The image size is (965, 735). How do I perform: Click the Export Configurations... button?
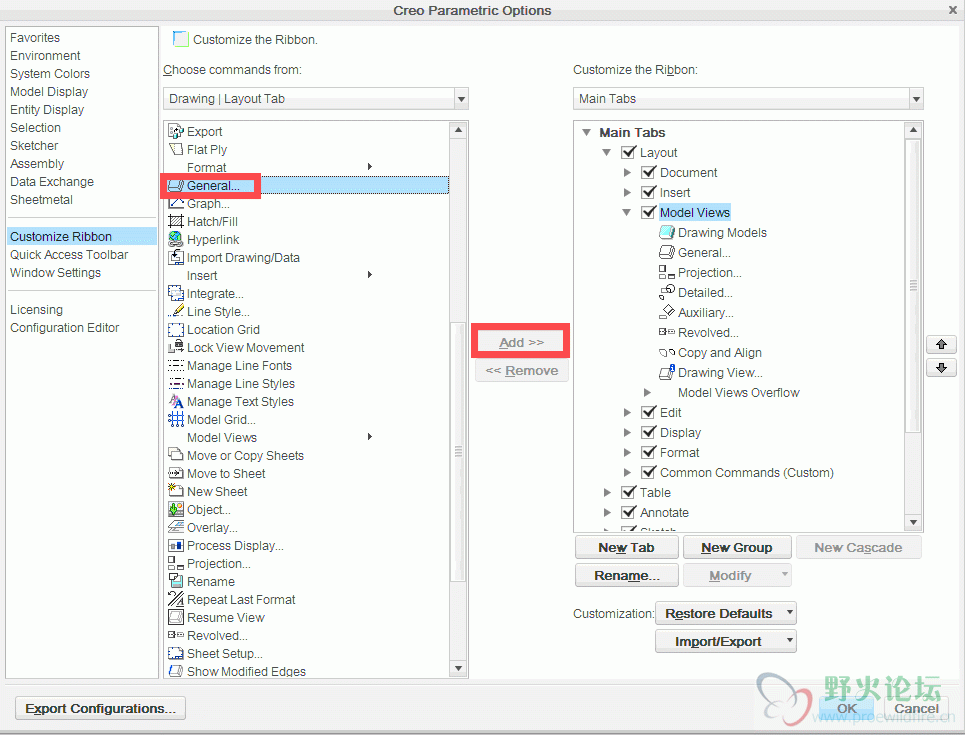100,709
